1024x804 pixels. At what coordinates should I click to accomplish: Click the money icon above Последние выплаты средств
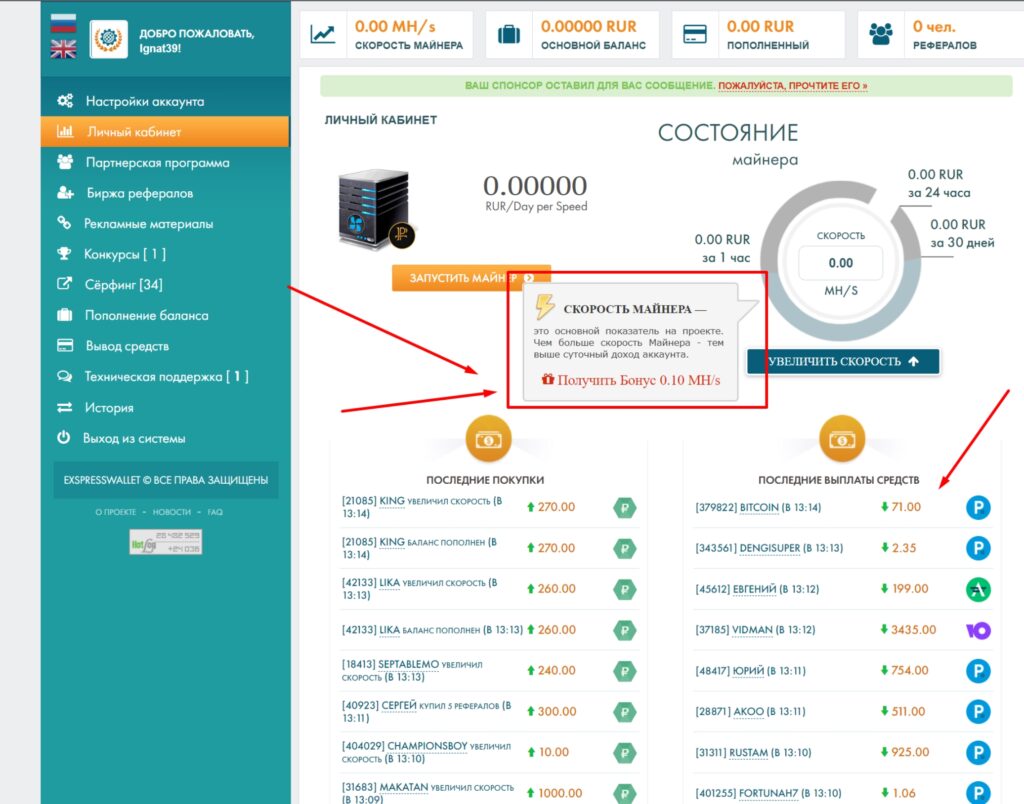tap(841, 440)
